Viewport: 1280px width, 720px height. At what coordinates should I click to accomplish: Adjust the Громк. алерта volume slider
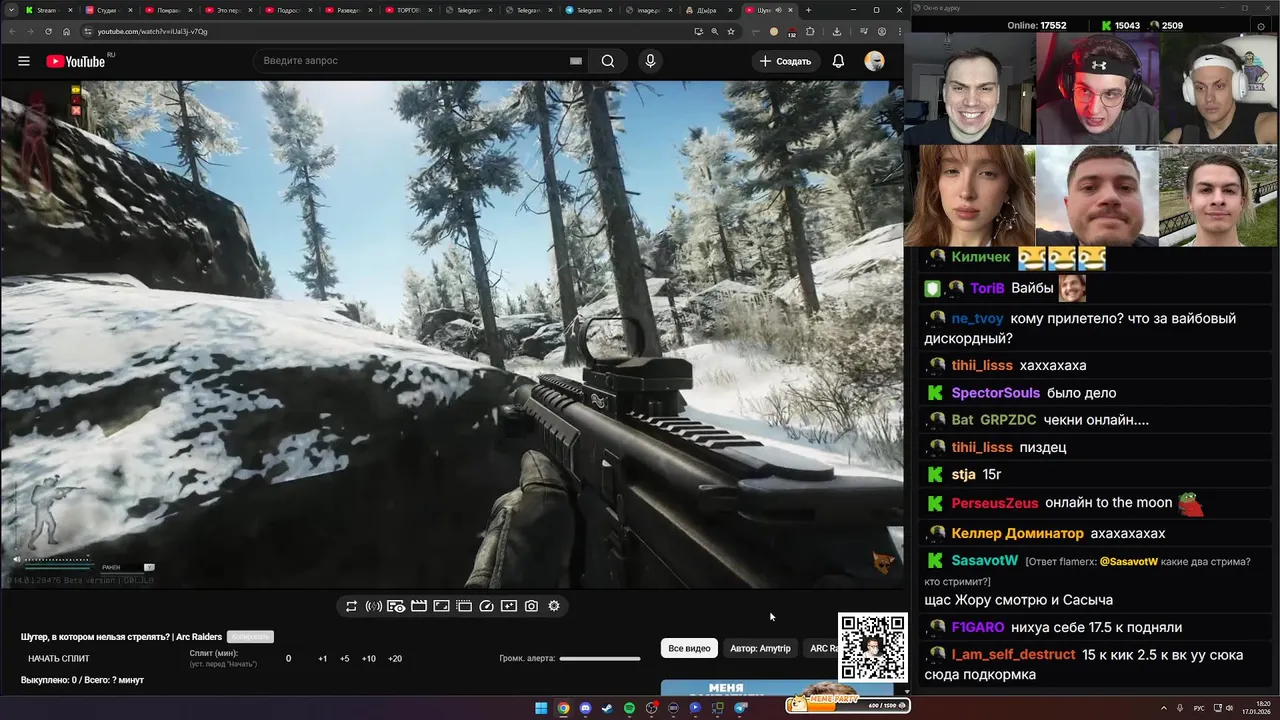pyautogui.click(x=600, y=659)
